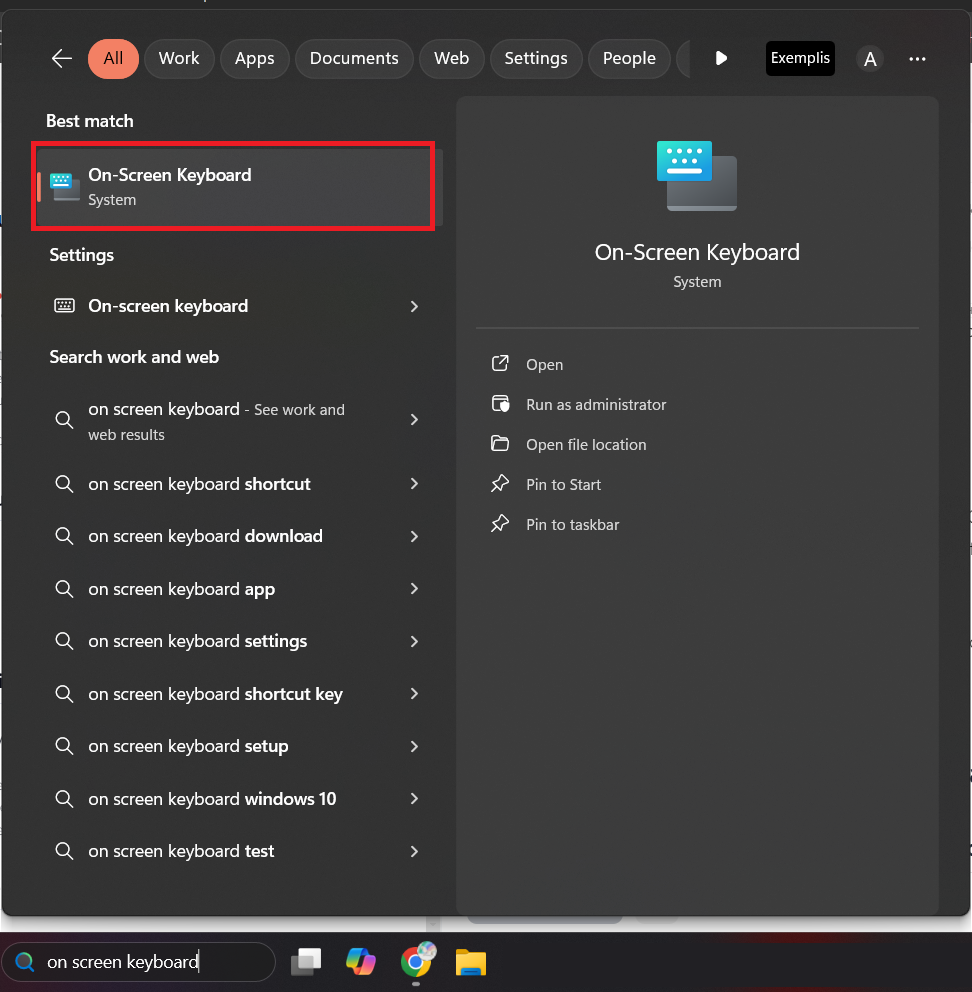
Task: Click search icon beside 'on screen keyboard test'
Action: coord(64,851)
